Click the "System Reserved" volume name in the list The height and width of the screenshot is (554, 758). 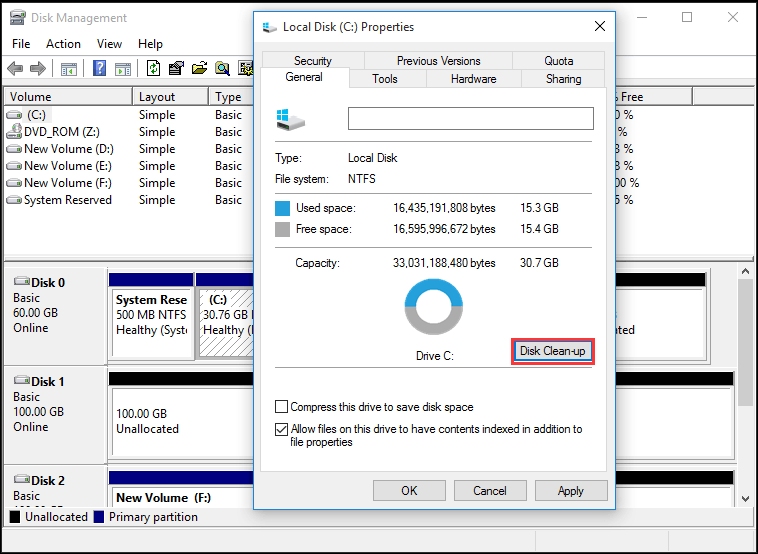tap(68, 200)
